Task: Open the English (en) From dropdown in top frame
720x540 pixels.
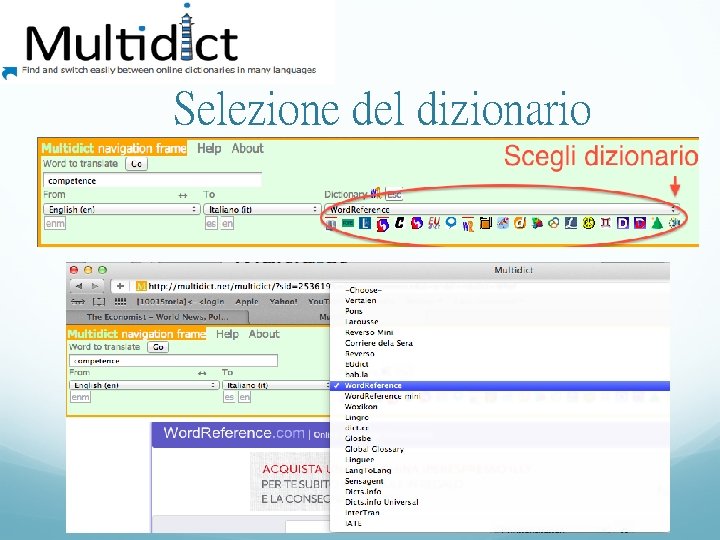Action: tap(122, 209)
